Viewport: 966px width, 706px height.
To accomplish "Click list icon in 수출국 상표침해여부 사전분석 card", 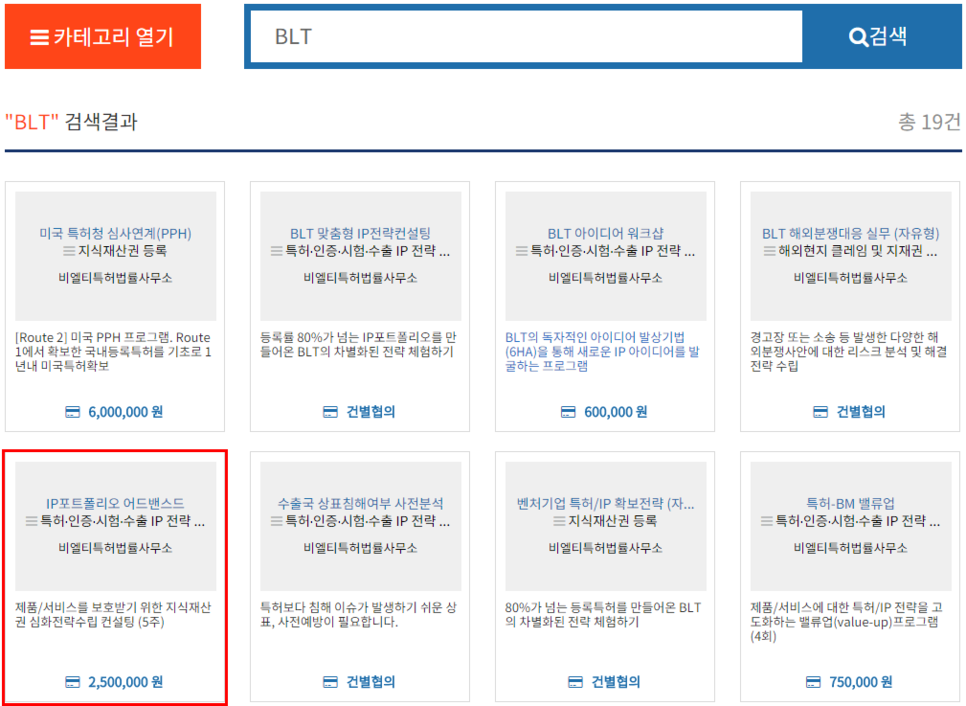I will pyautogui.click(x=276, y=521).
